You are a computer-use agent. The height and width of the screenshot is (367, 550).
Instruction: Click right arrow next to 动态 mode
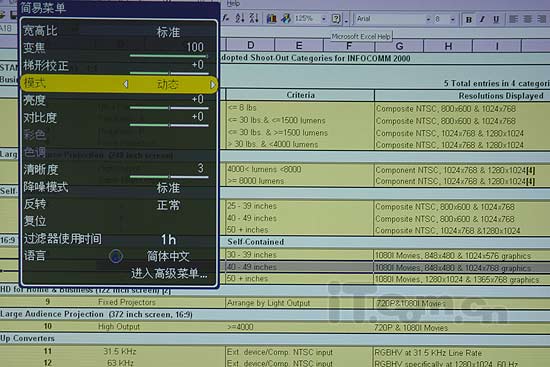(x=212, y=85)
